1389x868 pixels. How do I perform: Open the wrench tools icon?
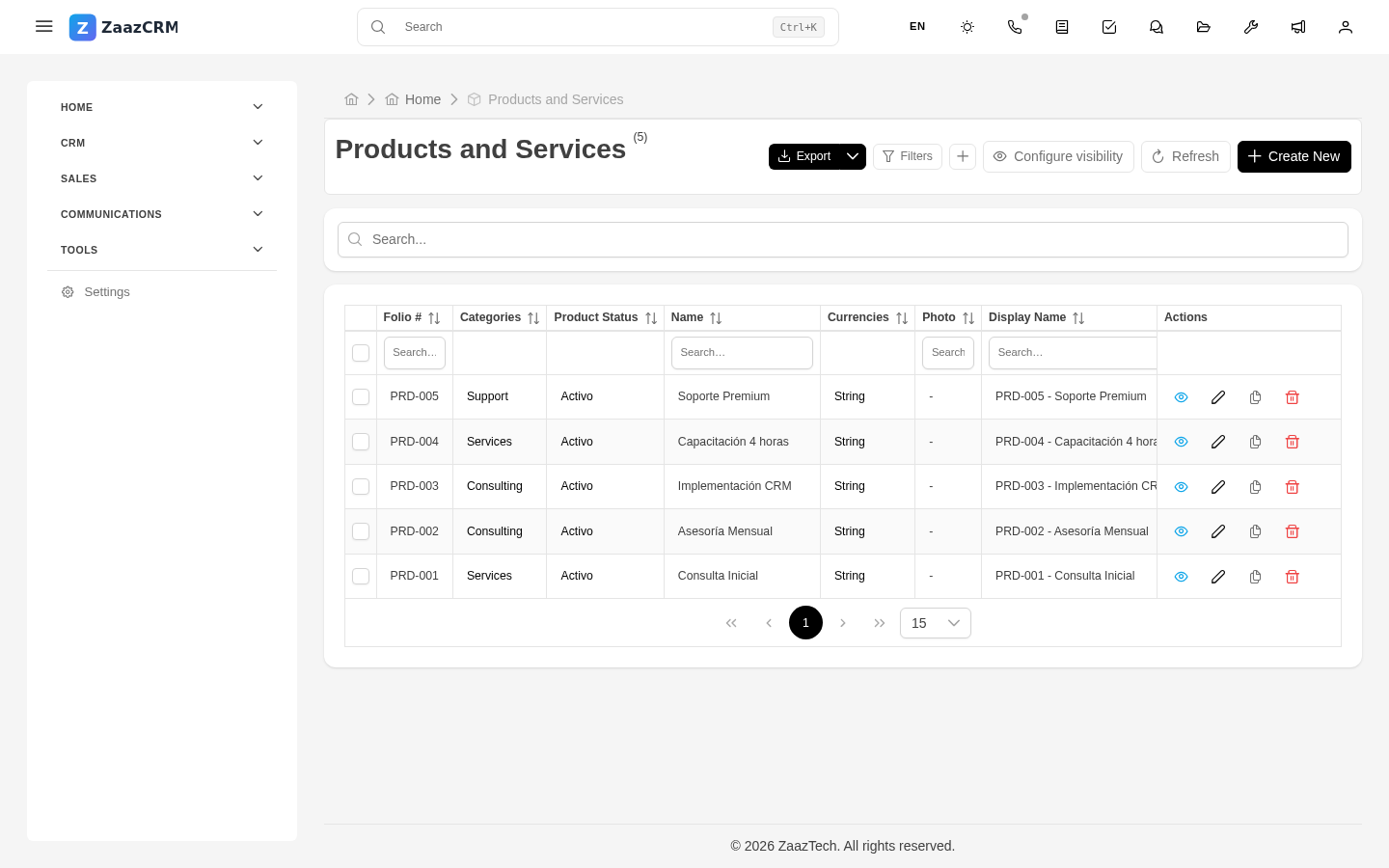click(x=1251, y=27)
